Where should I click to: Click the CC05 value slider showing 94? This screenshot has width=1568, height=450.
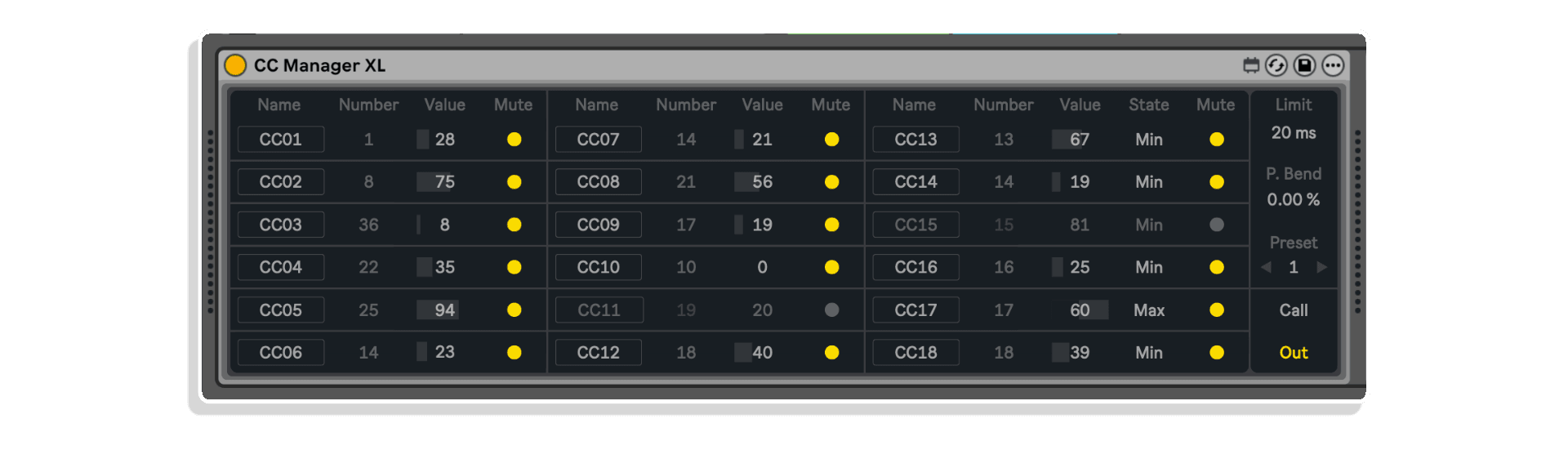tap(445, 310)
